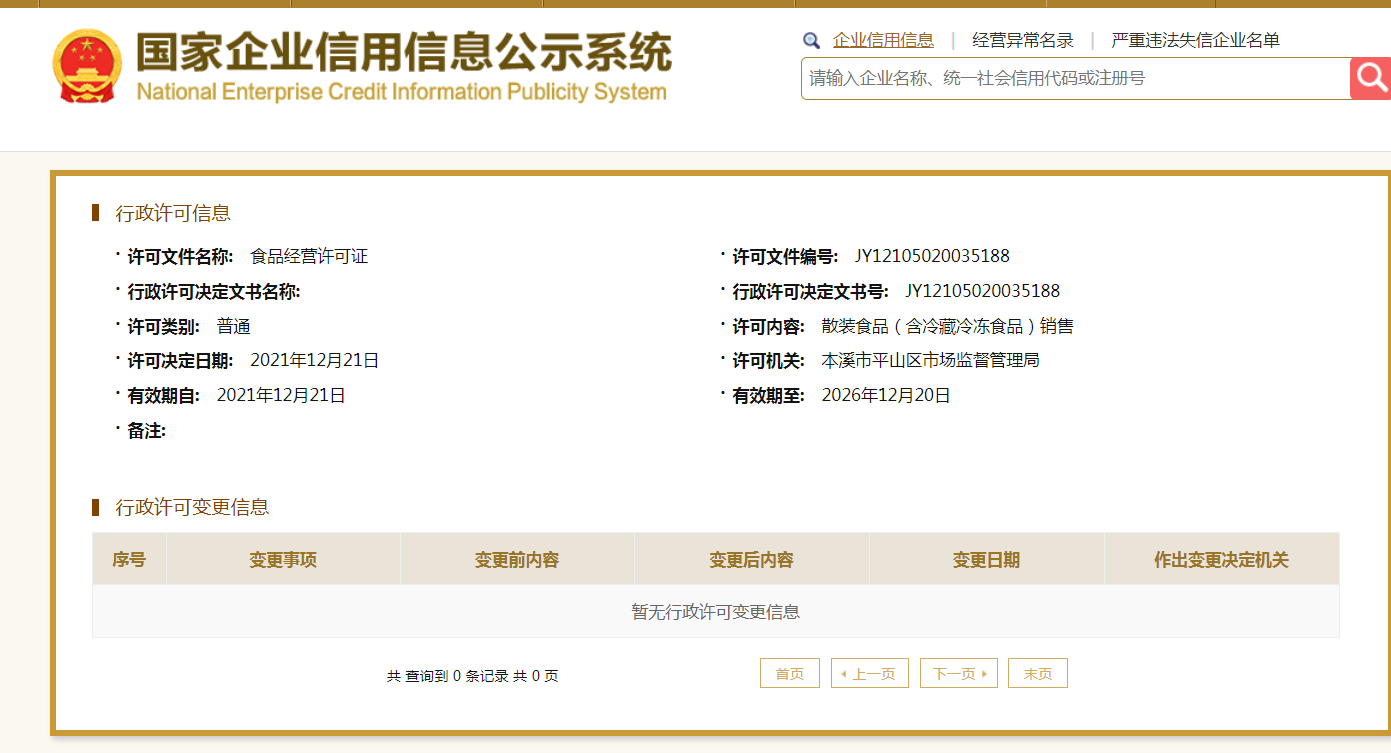Click the 上一页 previous page button
This screenshot has width=1391, height=753.
coord(870,674)
